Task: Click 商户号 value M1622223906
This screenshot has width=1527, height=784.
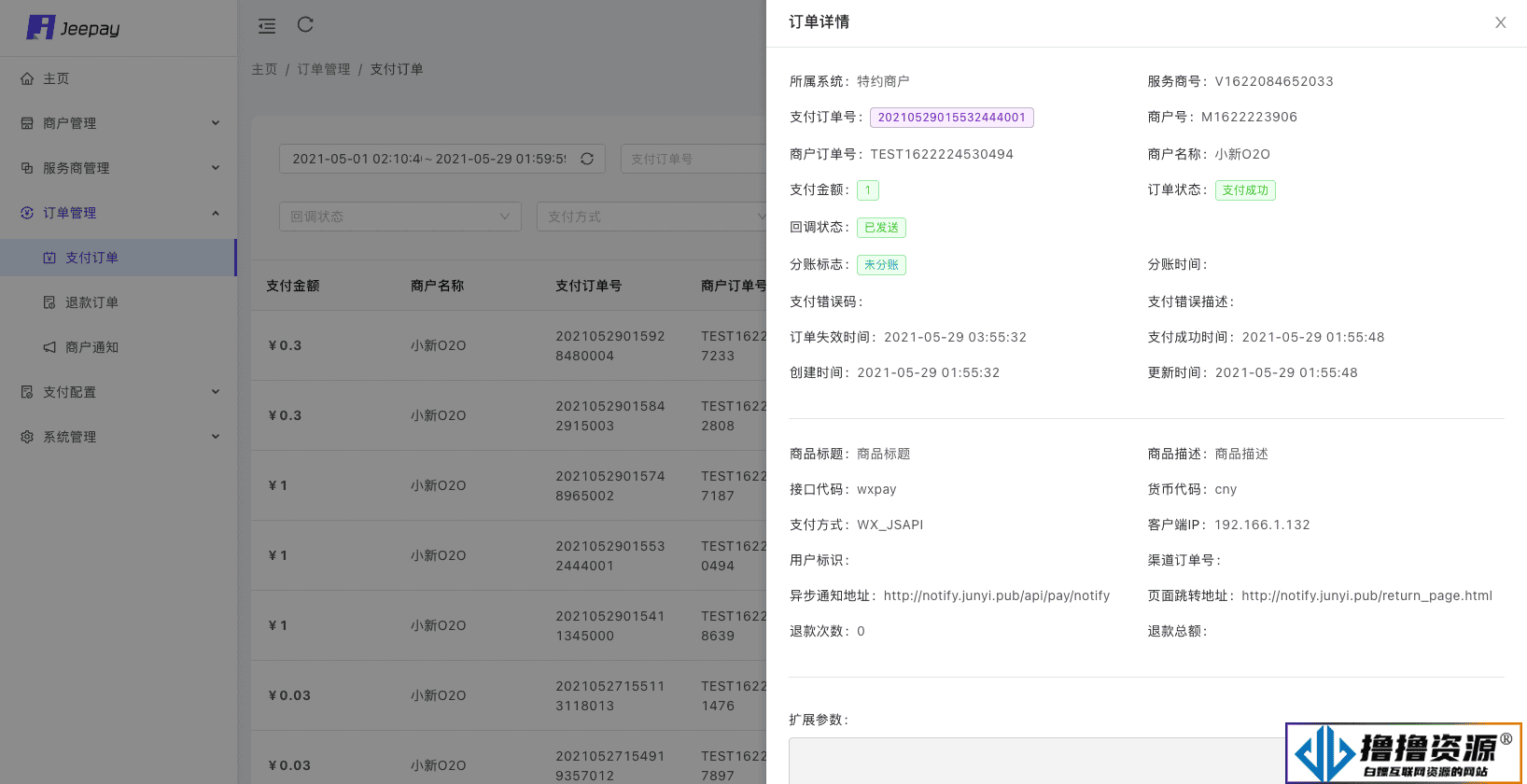Action: click(x=1249, y=117)
